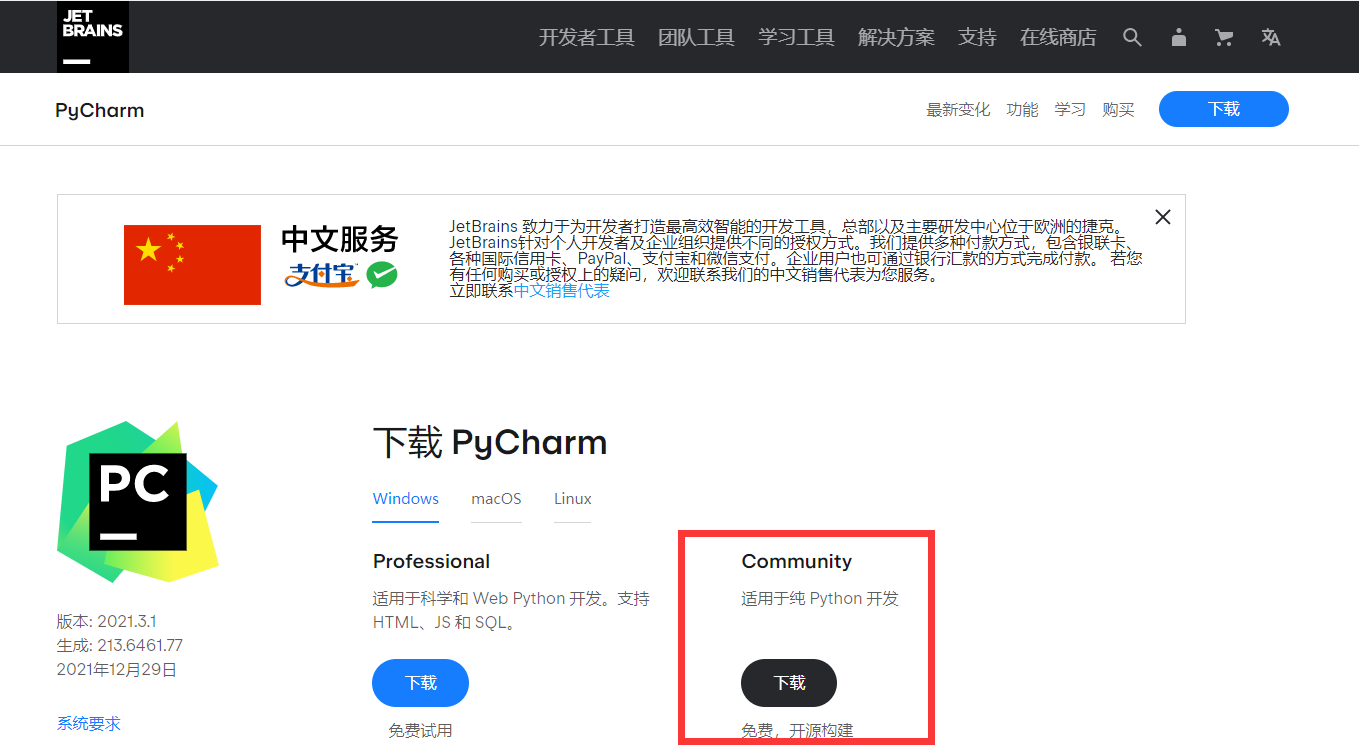Open the site search icon

point(1132,37)
